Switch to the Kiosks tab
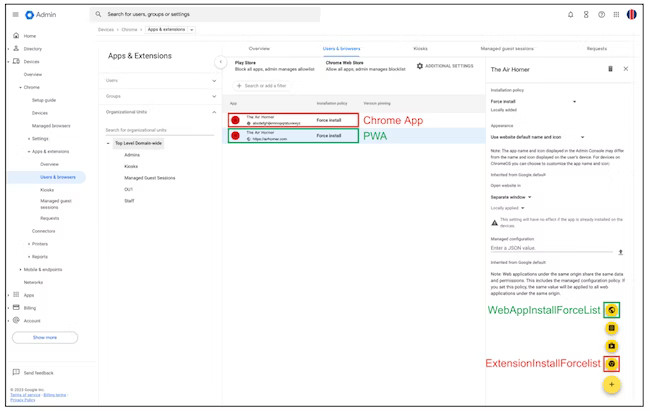 coord(421,48)
